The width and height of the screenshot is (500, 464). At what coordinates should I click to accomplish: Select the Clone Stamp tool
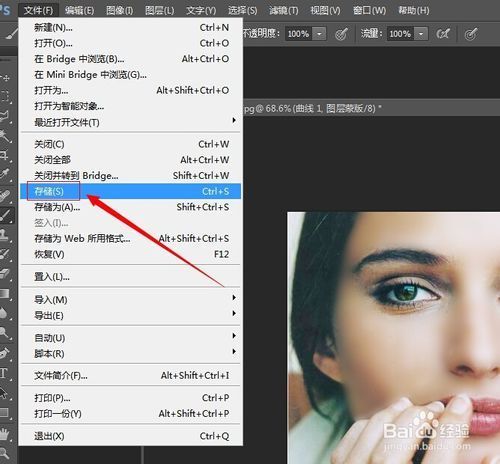(6, 235)
